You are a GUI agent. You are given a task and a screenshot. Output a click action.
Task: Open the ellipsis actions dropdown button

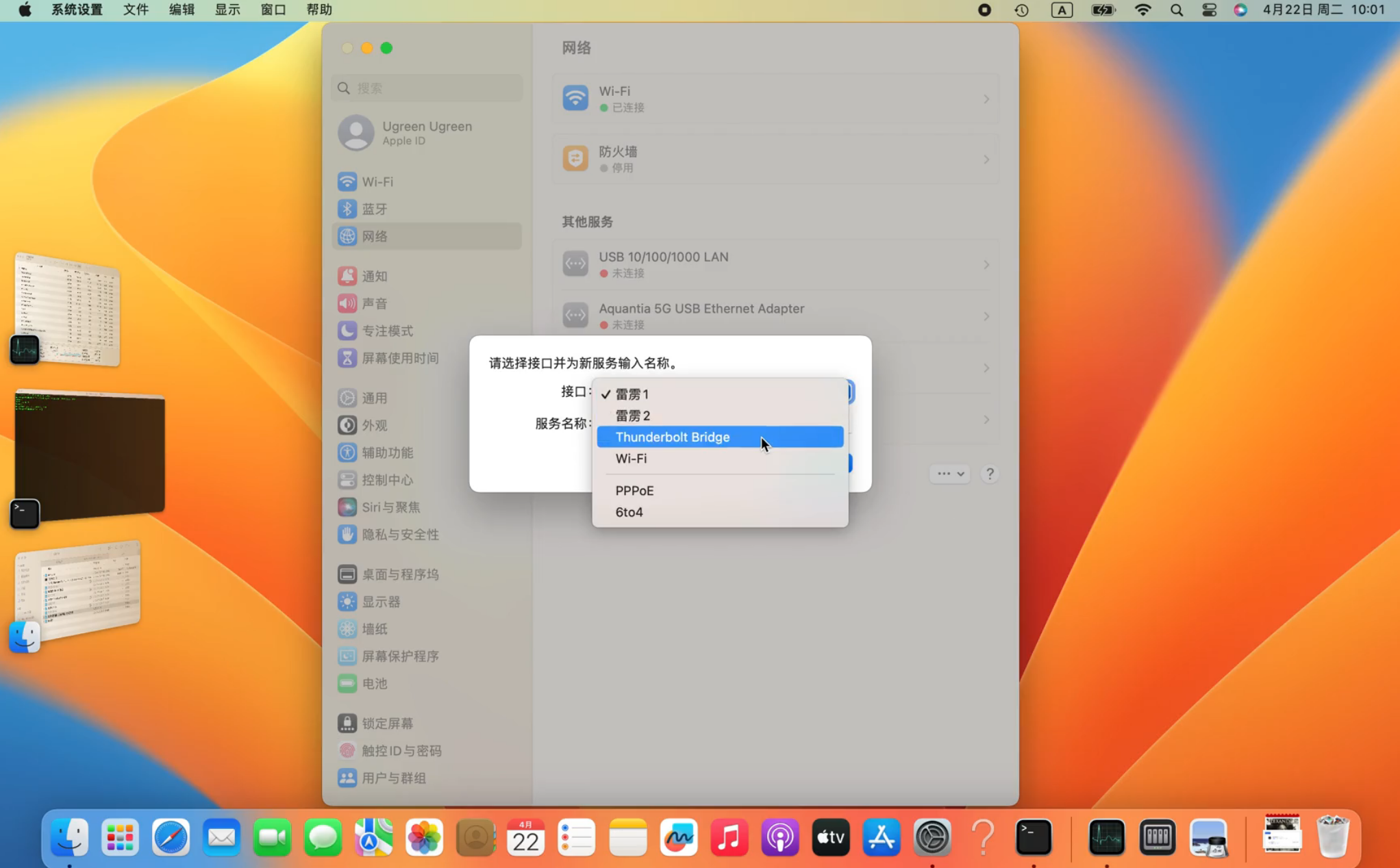tap(949, 474)
